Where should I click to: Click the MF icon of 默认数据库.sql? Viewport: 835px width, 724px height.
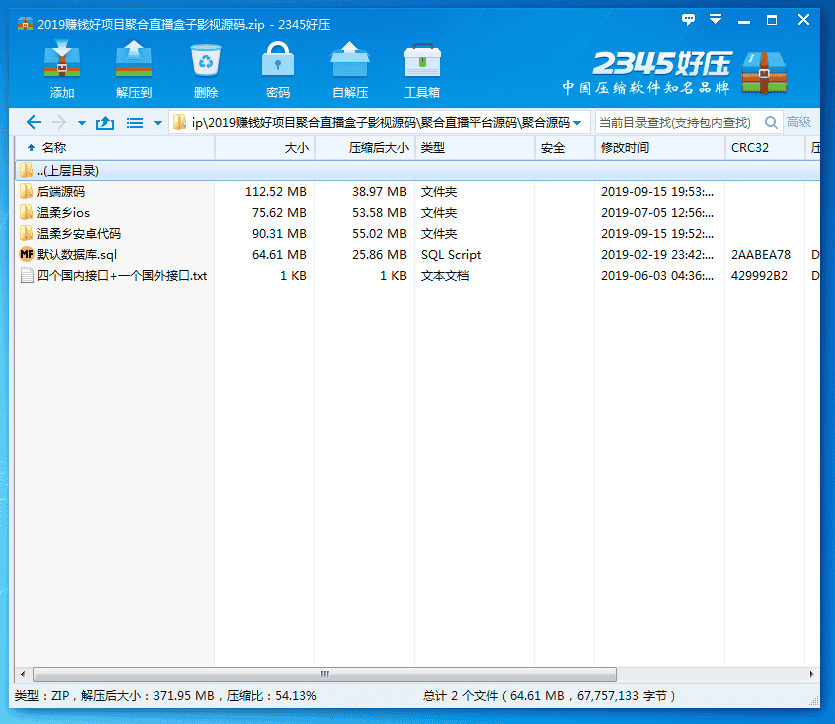(x=27, y=254)
